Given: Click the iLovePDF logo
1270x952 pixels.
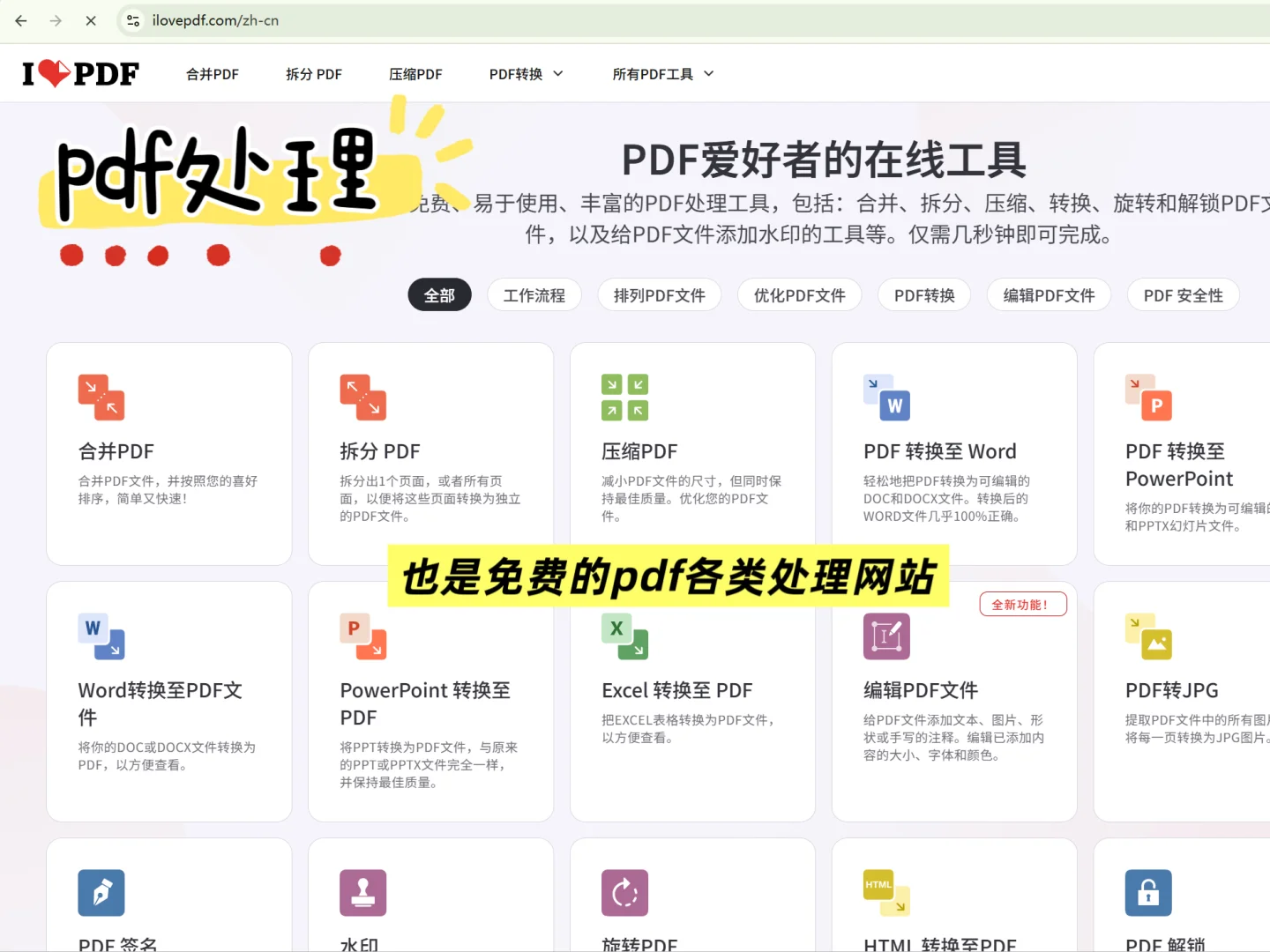Looking at the screenshot, I should pyautogui.click(x=80, y=74).
